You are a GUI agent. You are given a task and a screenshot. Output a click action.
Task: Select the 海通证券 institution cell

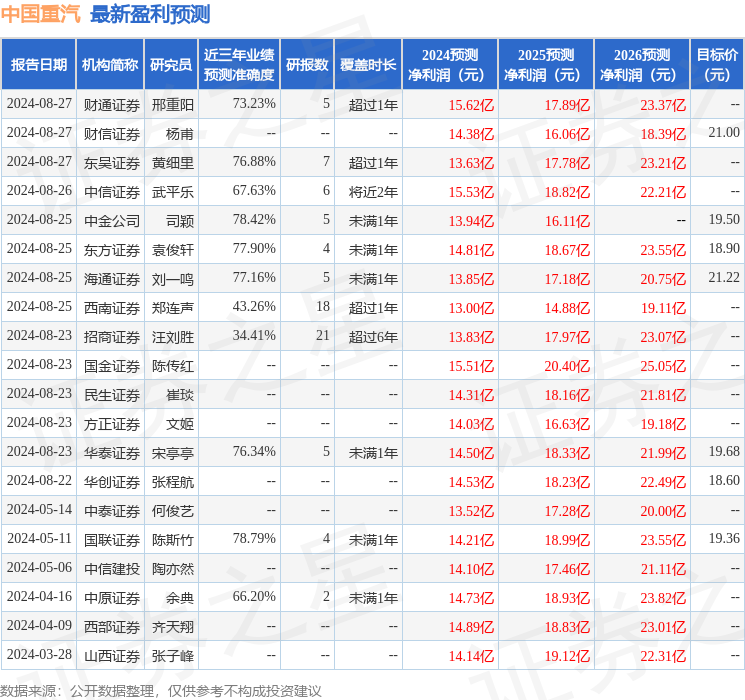point(112,279)
